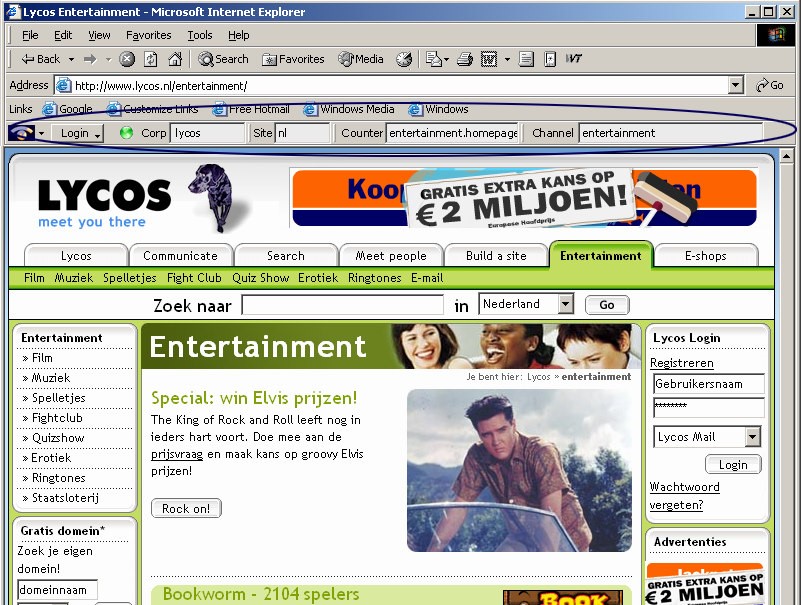Image resolution: width=801 pixels, height=605 pixels.
Task: Open the Edit menu
Action: (63, 35)
